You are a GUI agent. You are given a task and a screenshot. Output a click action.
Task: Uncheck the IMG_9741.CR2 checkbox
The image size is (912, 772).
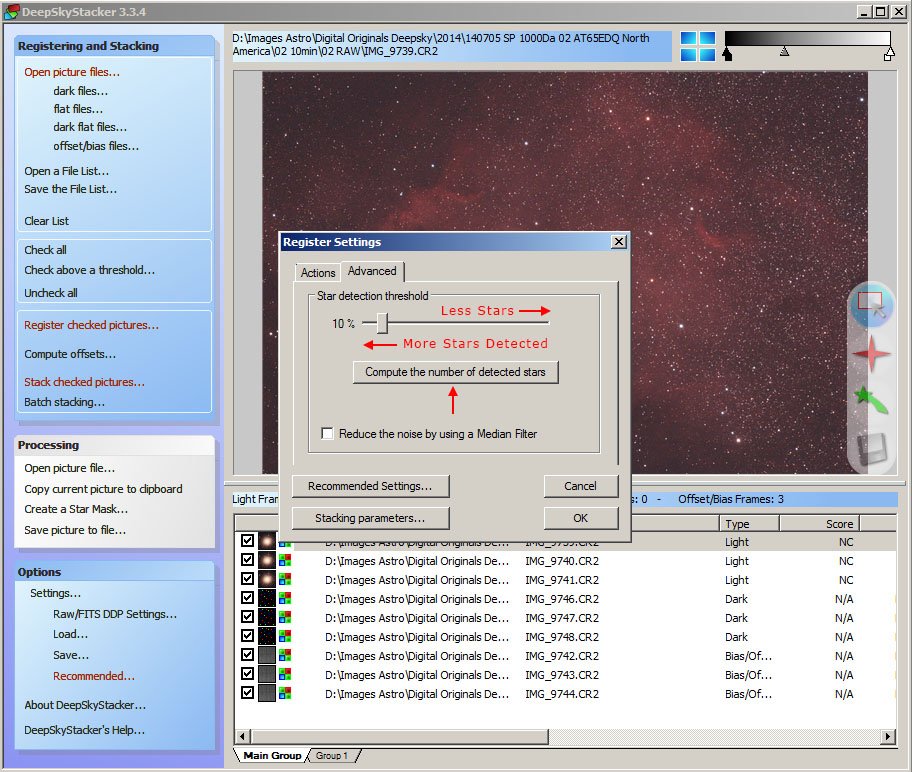click(248, 579)
